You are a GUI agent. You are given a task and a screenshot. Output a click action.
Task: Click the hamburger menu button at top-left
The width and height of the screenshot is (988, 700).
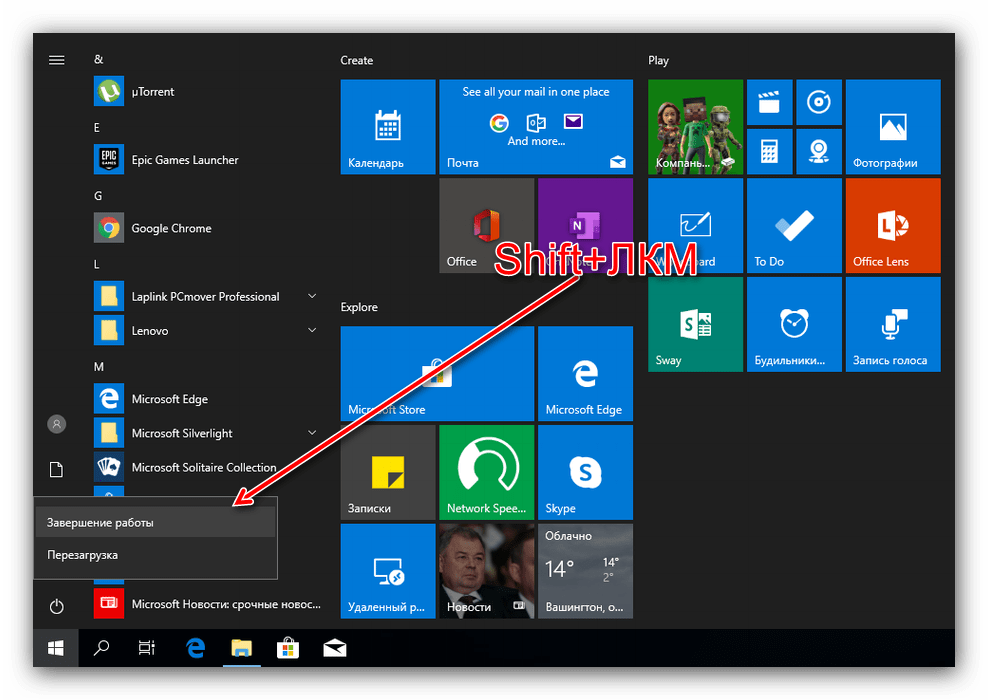click(x=57, y=60)
